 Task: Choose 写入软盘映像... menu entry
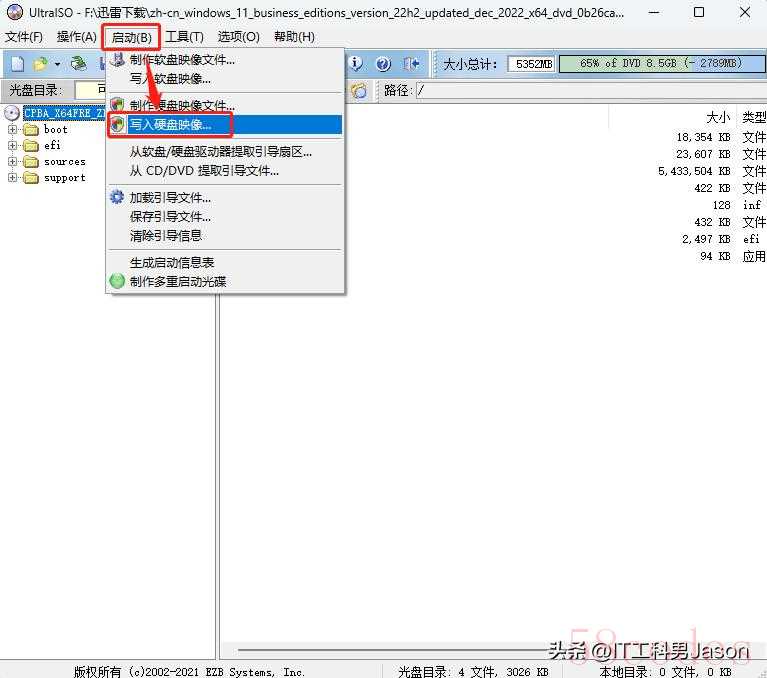click(x=225, y=79)
